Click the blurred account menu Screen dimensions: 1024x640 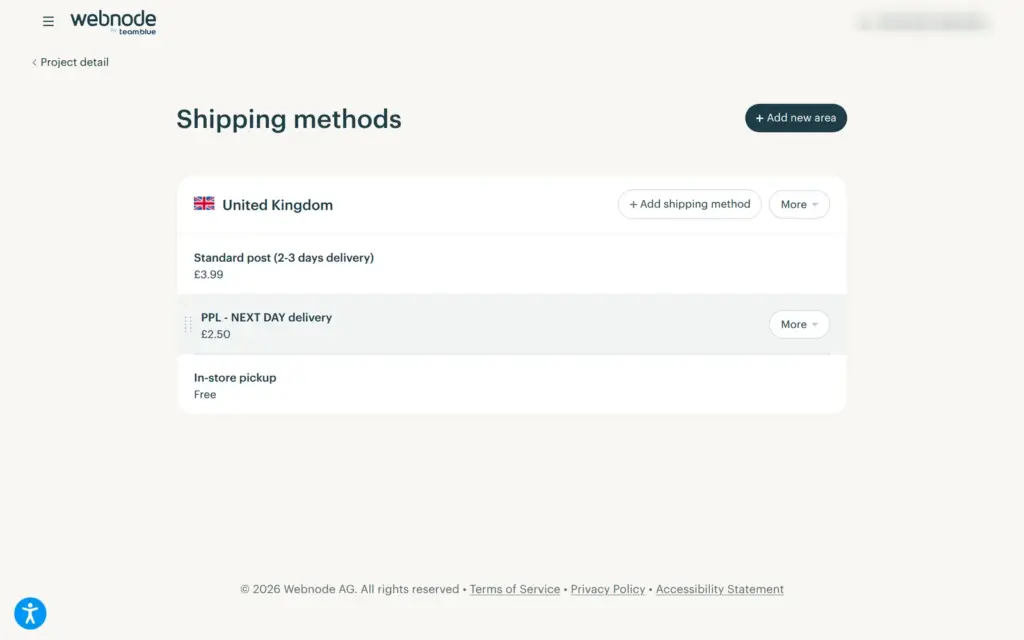923,22
